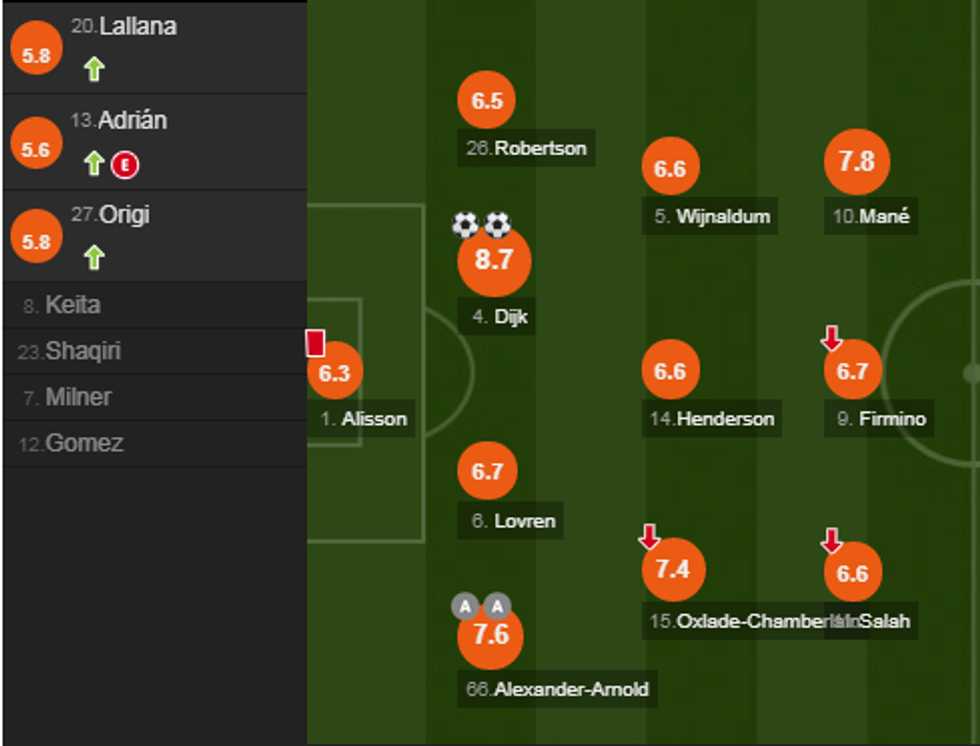
Task: Click Origi's green substituted-on arrow
Action: pos(94,258)
